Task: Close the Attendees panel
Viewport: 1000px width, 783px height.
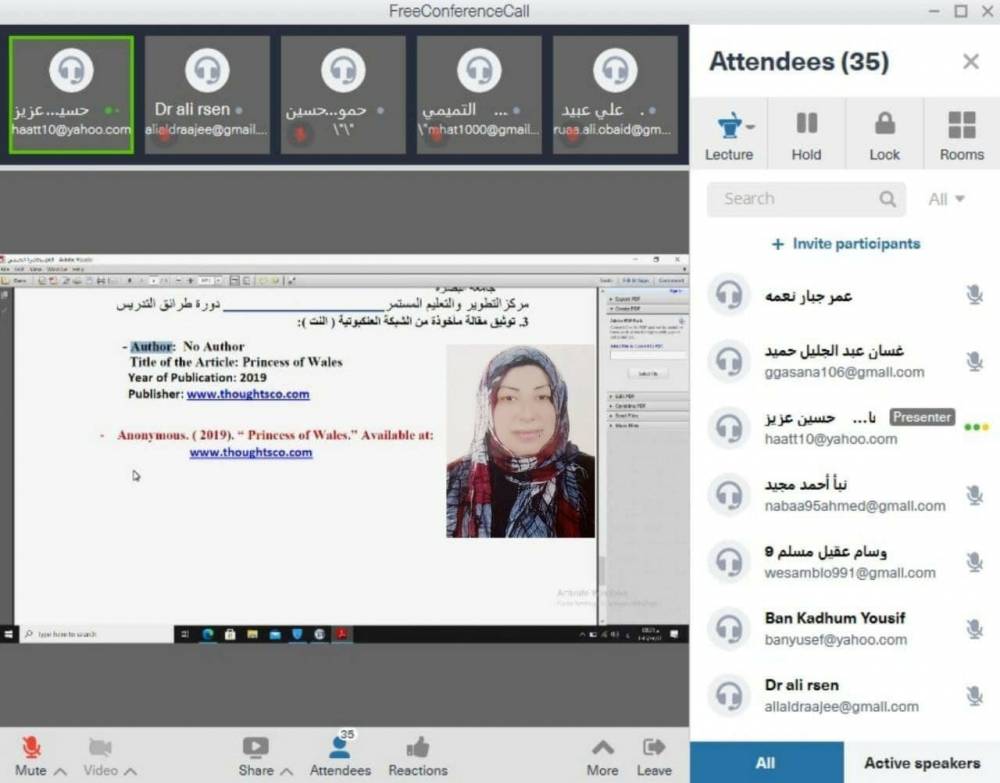Action: coord(970,62)
